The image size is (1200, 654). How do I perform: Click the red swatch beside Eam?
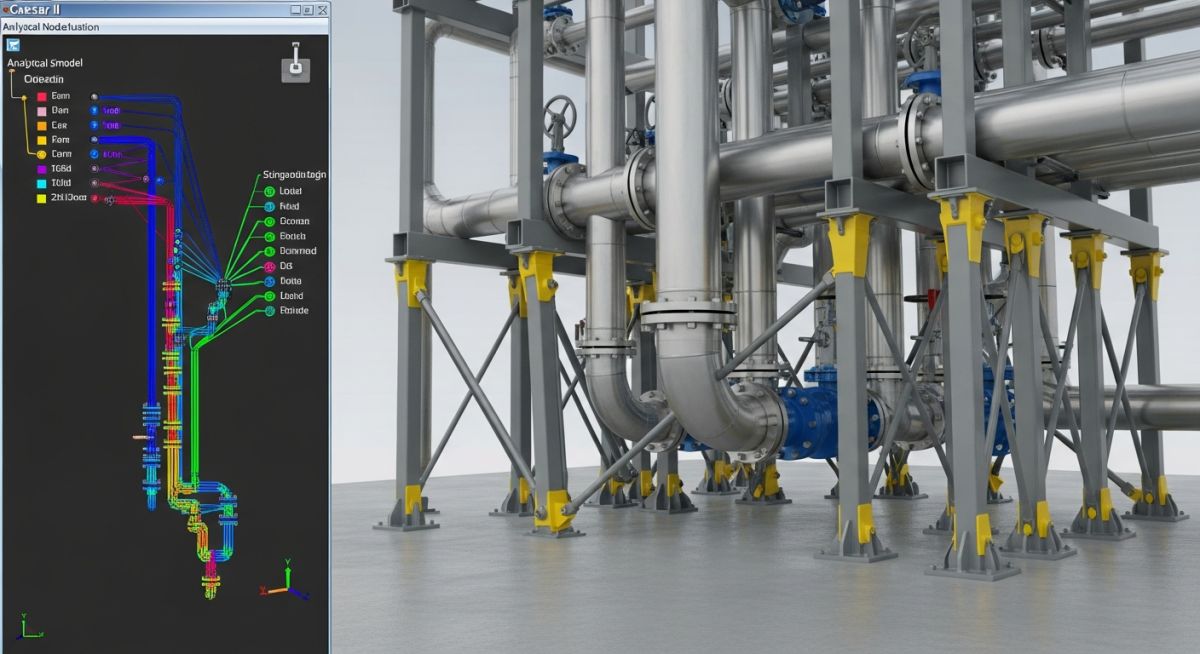(42, 96)
